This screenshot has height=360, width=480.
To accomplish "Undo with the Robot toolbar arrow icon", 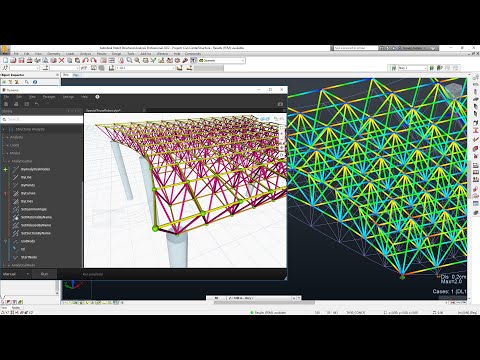I will (x=85, y=60).
